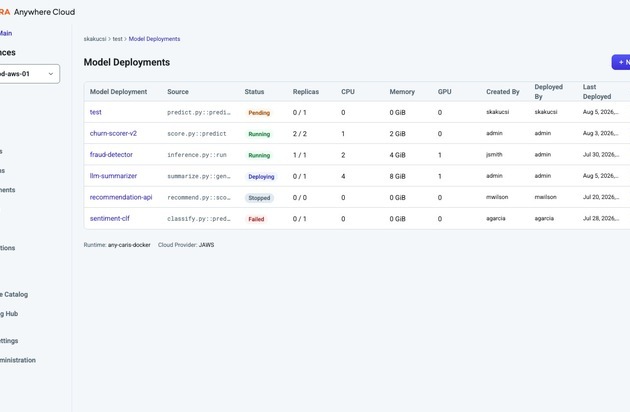Click the Failed status badge

[256, 219]
